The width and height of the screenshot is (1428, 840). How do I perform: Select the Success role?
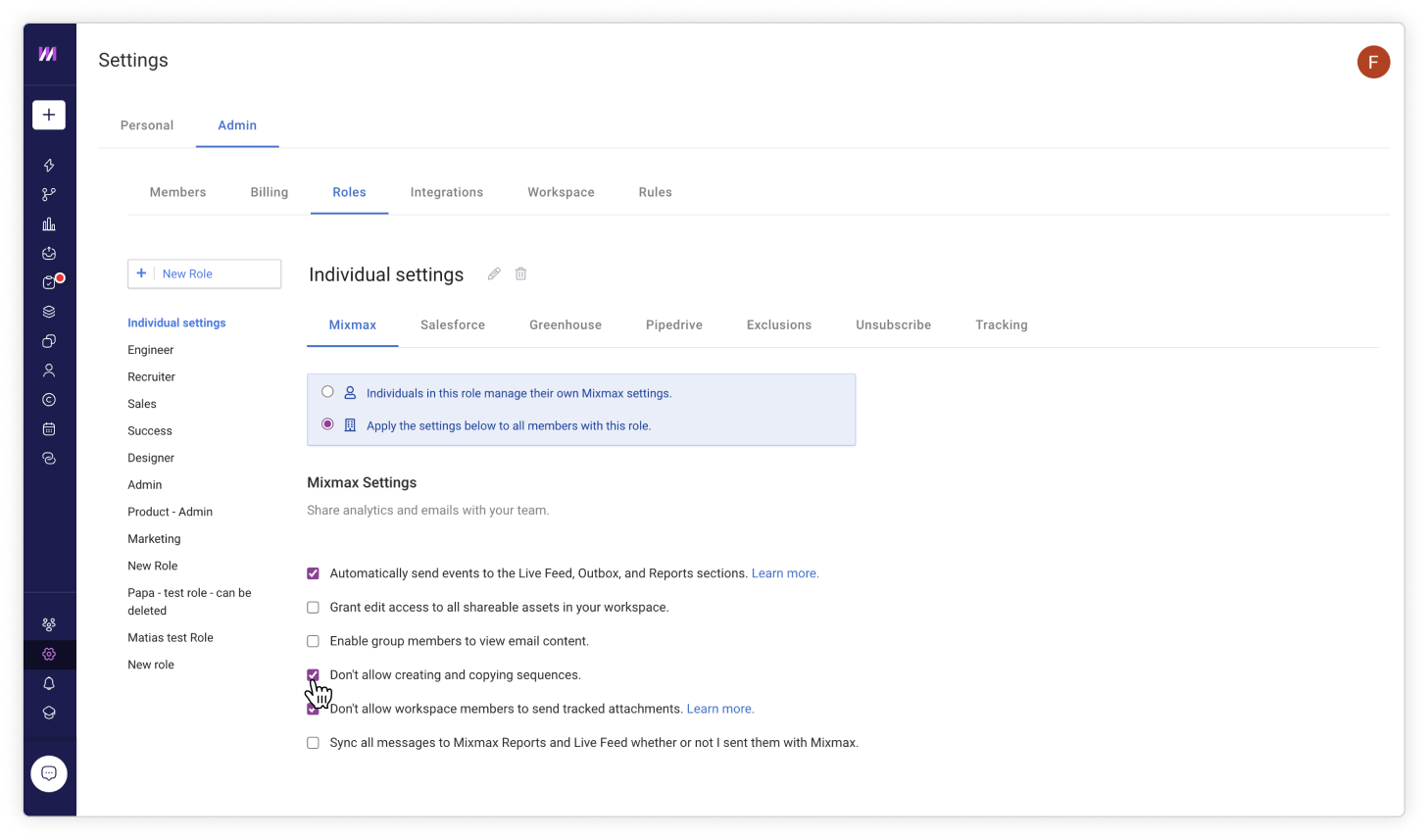click(150, 431)
